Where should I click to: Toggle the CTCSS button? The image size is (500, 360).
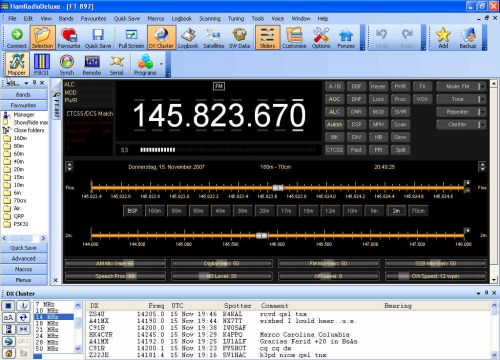pos(334,150)
